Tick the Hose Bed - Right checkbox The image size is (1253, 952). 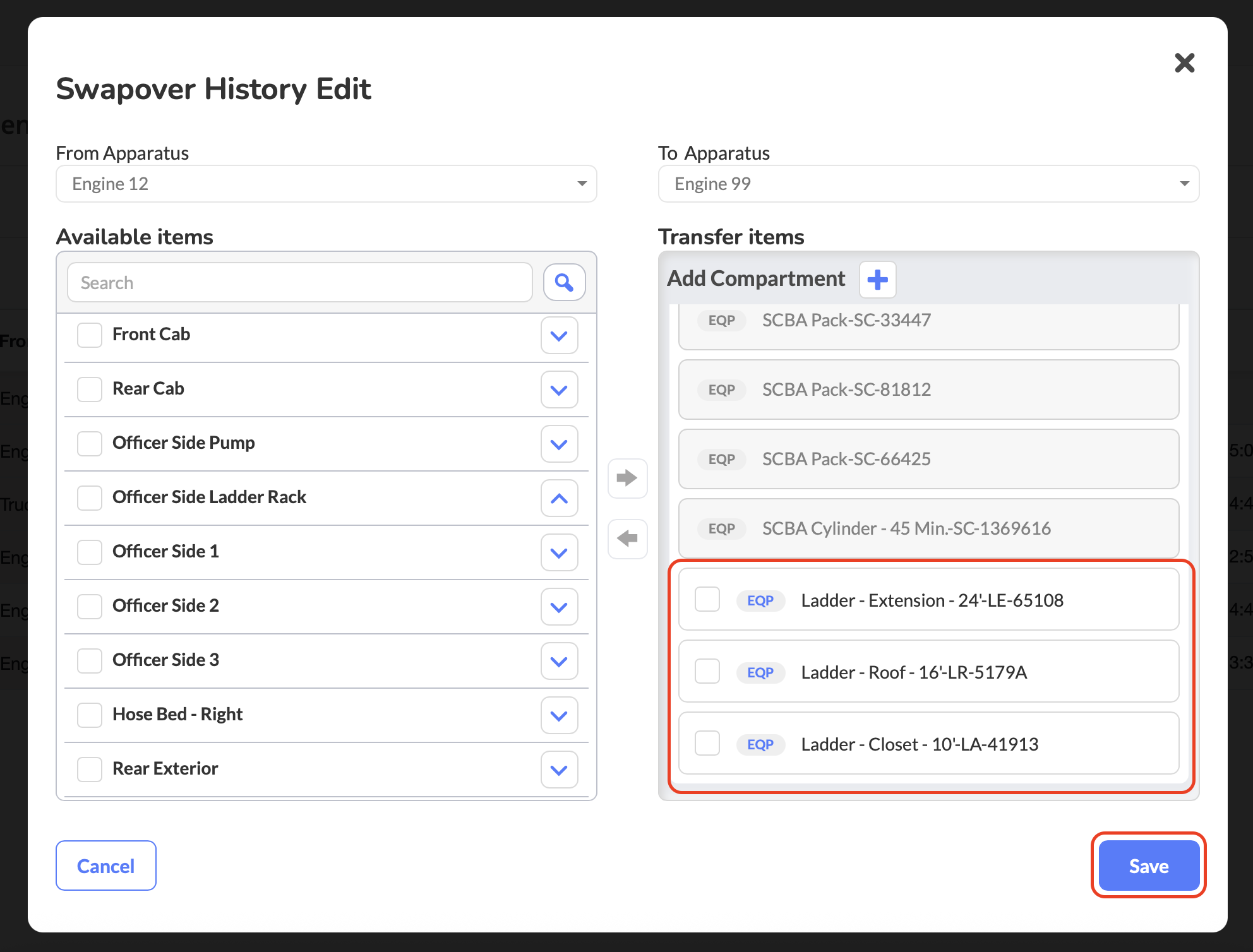[x=90, y=715]
